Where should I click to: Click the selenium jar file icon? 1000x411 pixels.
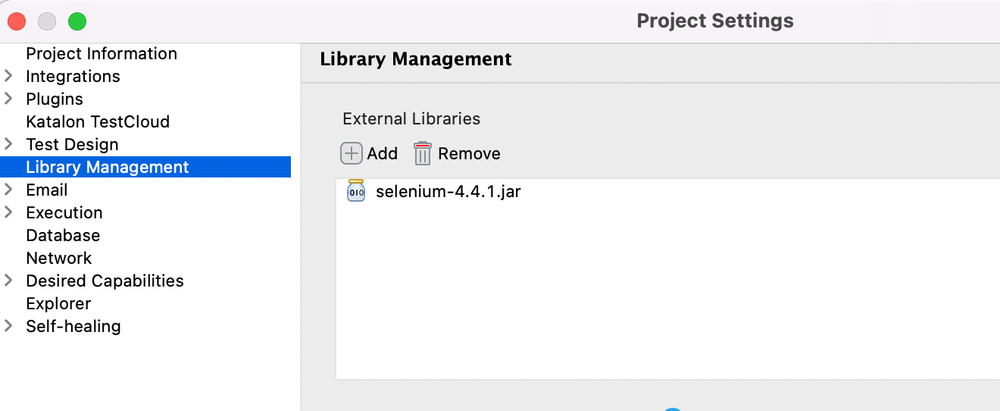click(356, 191)
